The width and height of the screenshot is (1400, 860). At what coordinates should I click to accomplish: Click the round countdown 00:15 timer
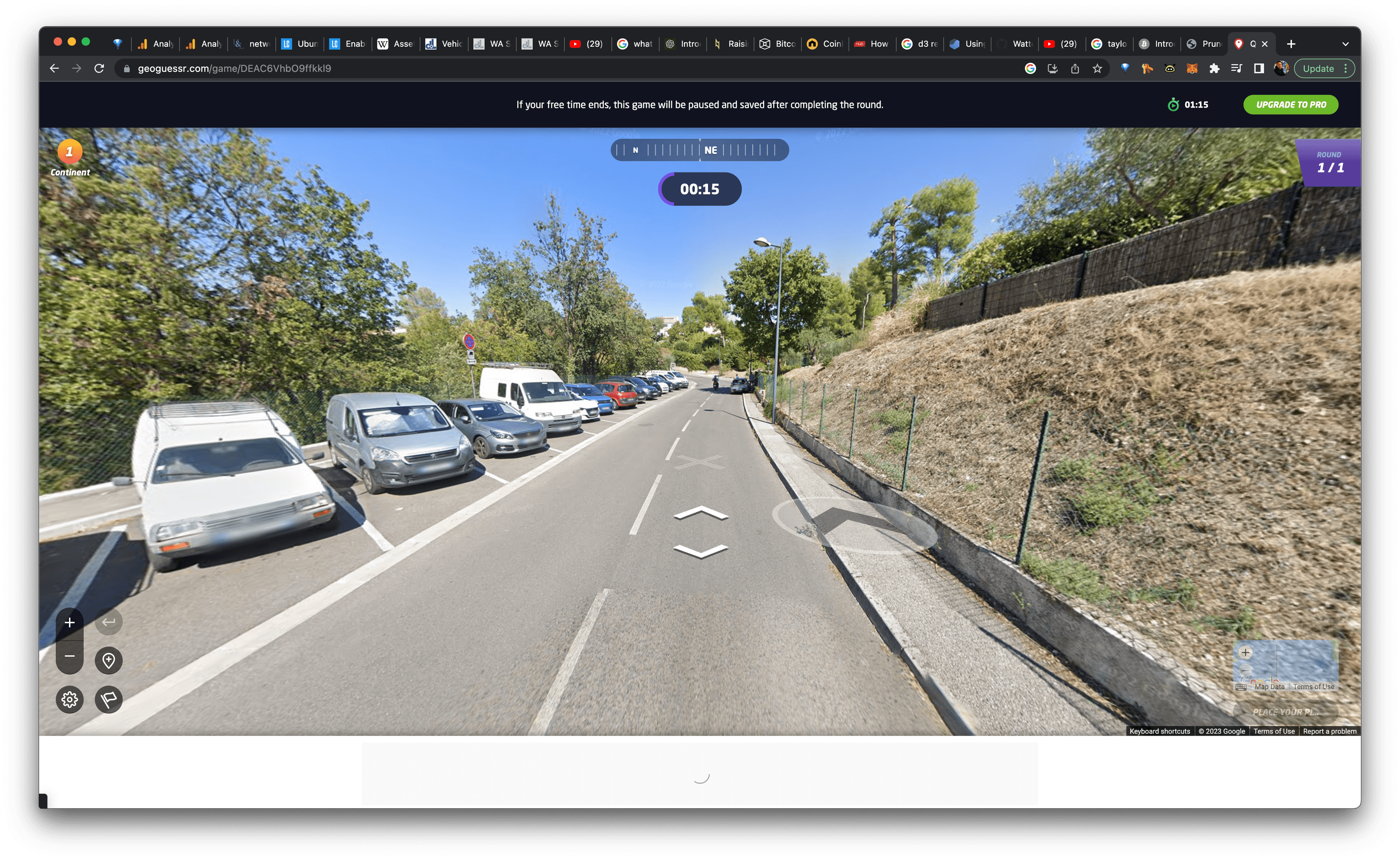700,189
